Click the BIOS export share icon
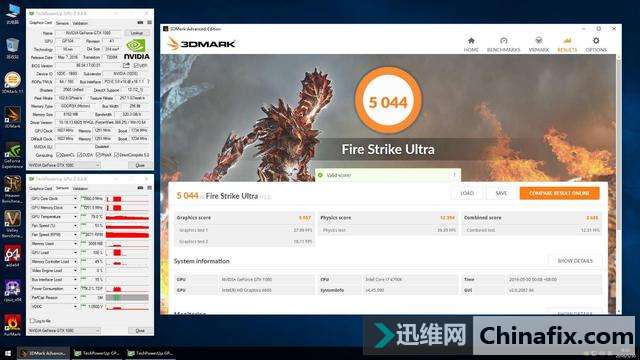Viewport: 640px width, 360px height. [127, 65]
